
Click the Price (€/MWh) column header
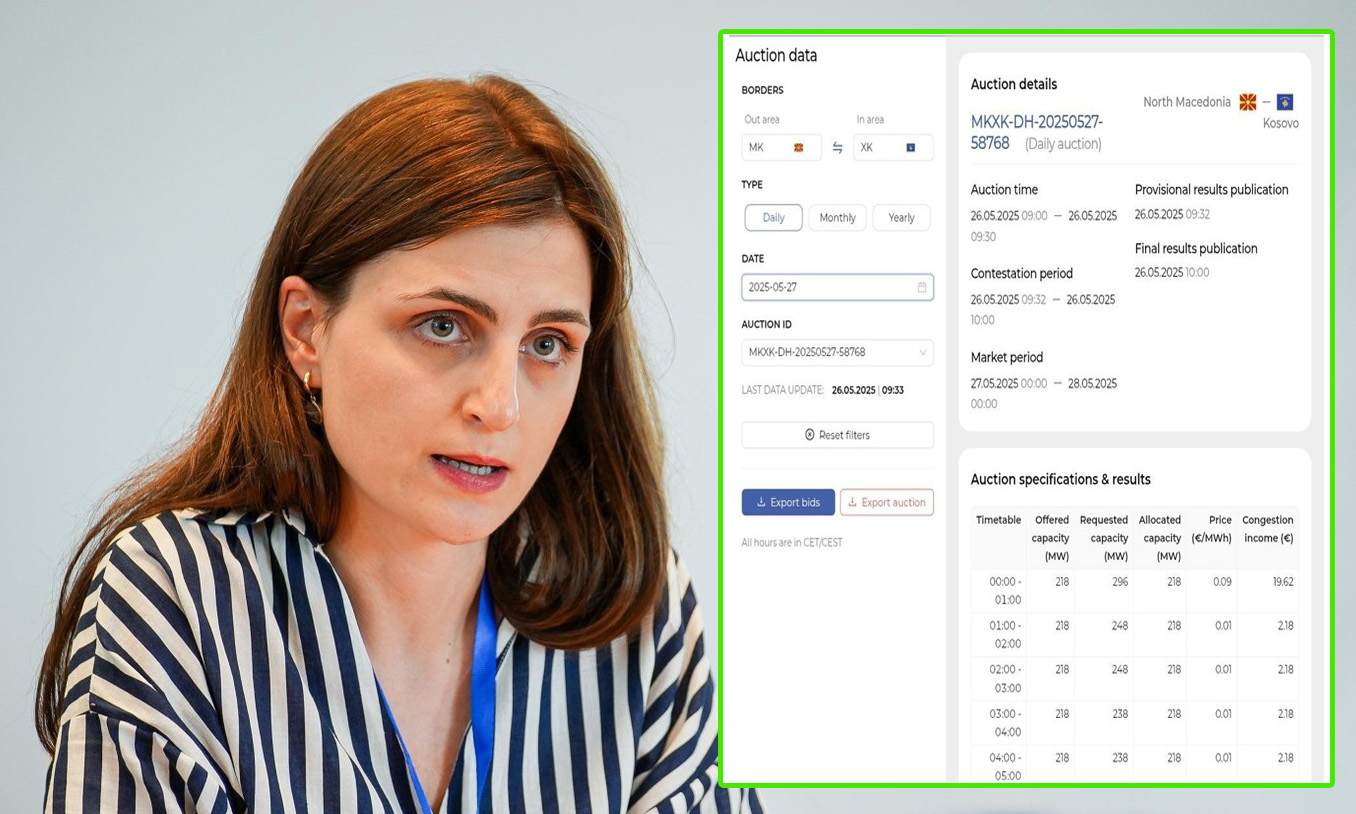[1211, 529]
